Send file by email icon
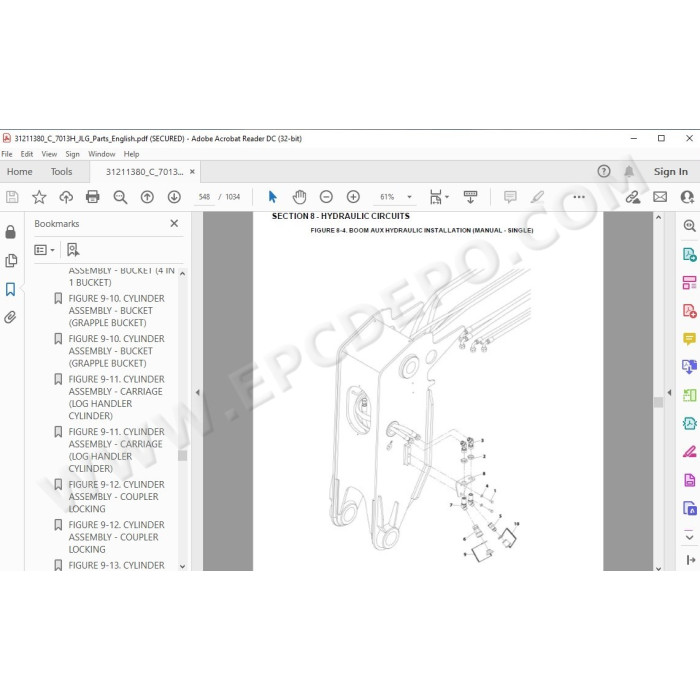Viewport: 700px width, 700px height. click(660, 197)
